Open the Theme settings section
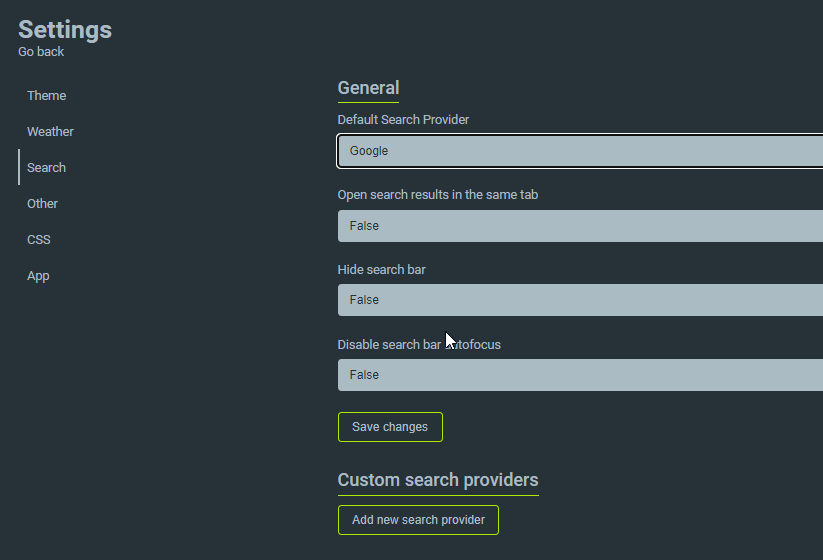The width and height of the screenshot is (823, 560). (47, 96)
